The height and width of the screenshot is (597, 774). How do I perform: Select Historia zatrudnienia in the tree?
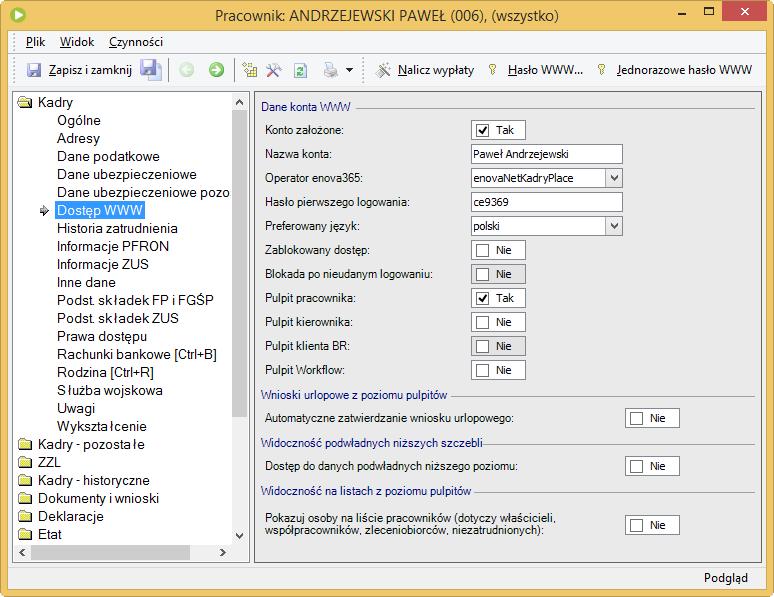coord(117,229)
